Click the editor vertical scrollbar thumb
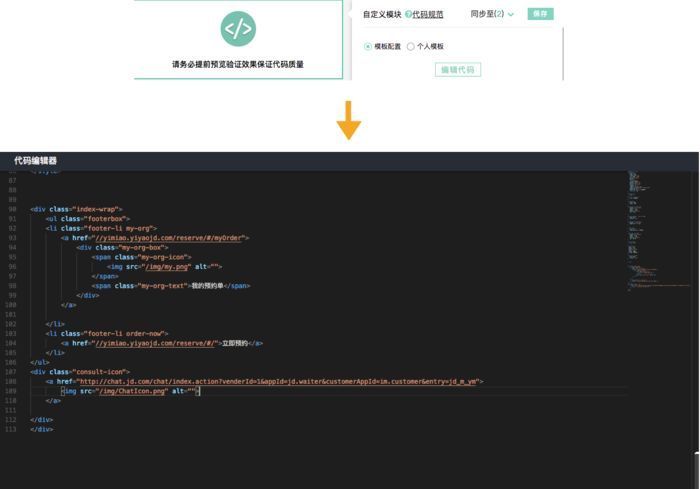700x489 pixels. [696, 468]
